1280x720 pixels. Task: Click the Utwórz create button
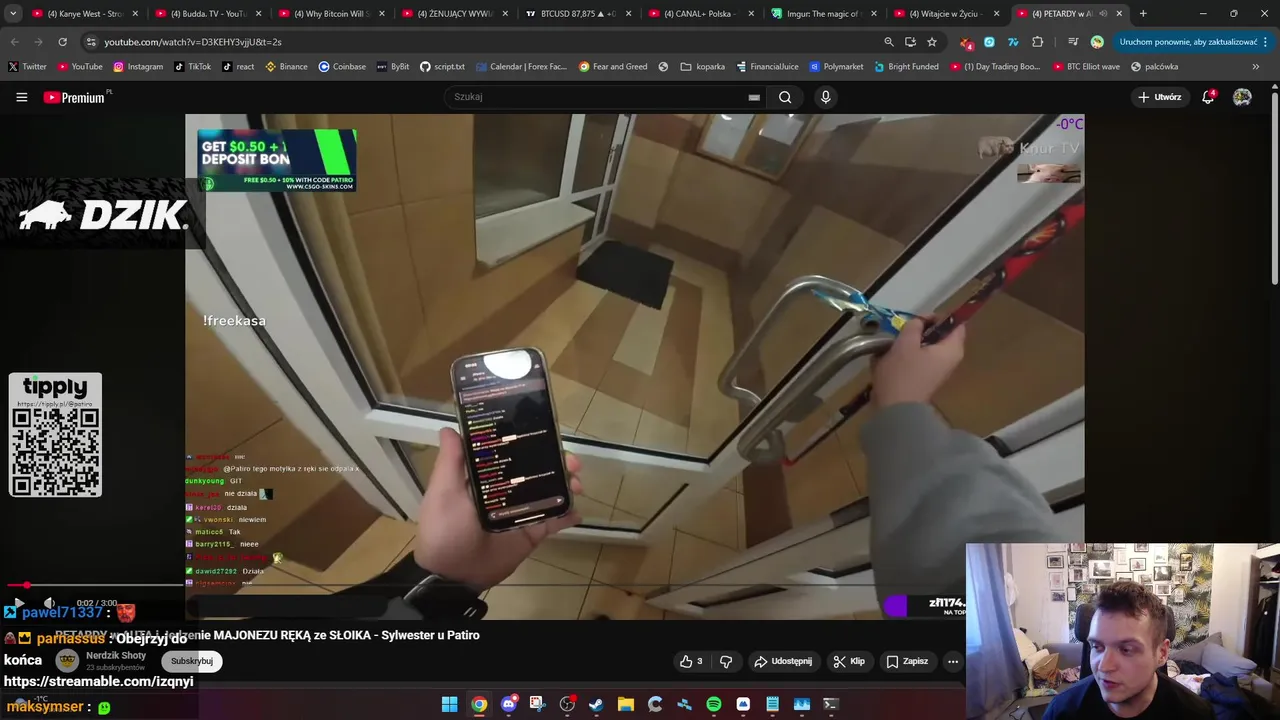coord(1160,97)
